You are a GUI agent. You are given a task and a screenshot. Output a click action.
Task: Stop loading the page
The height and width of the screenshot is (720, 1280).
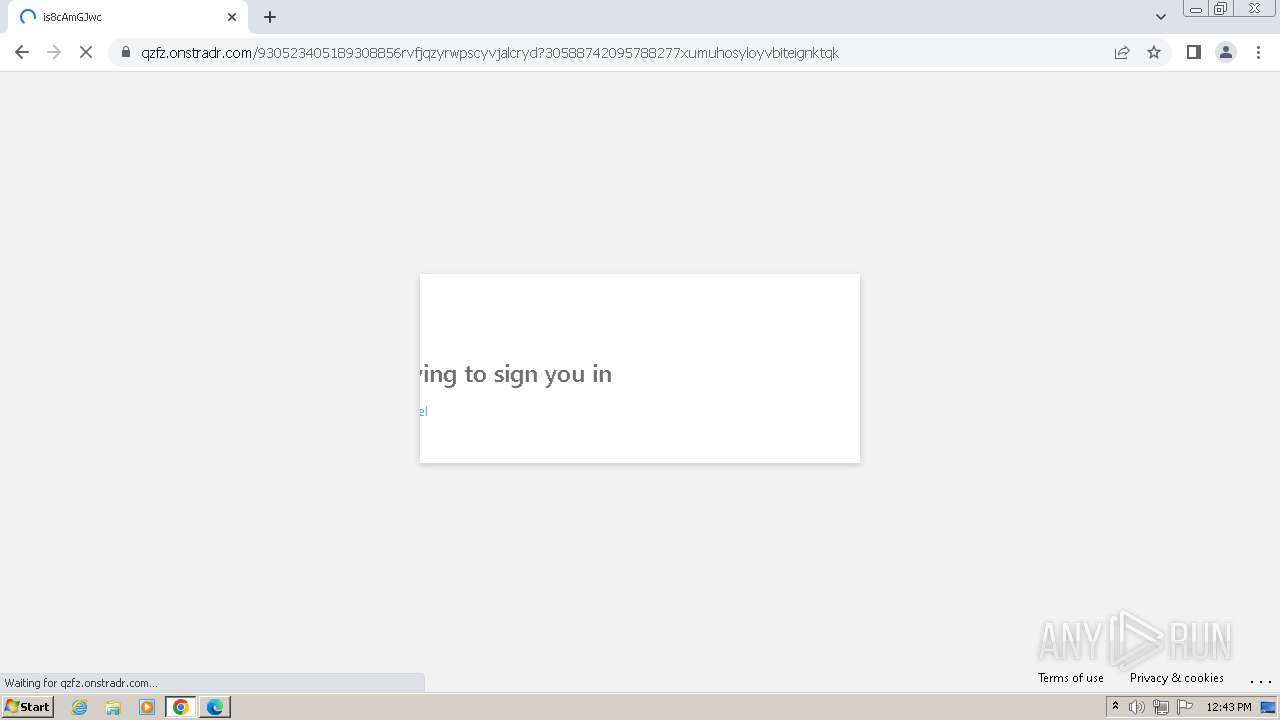pos(86,52)
